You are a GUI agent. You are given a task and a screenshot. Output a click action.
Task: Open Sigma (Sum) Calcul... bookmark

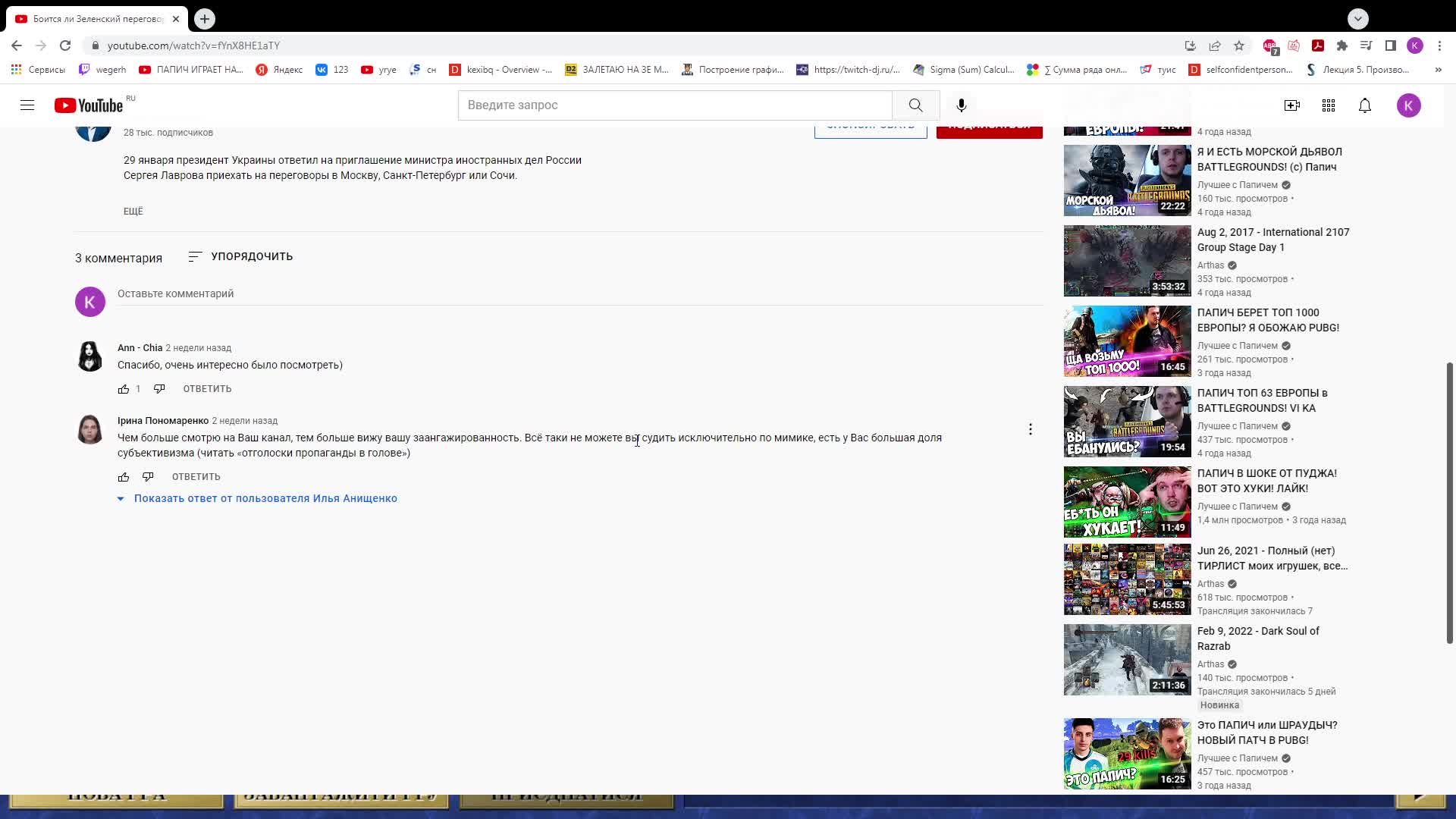(x=963, y=70)
